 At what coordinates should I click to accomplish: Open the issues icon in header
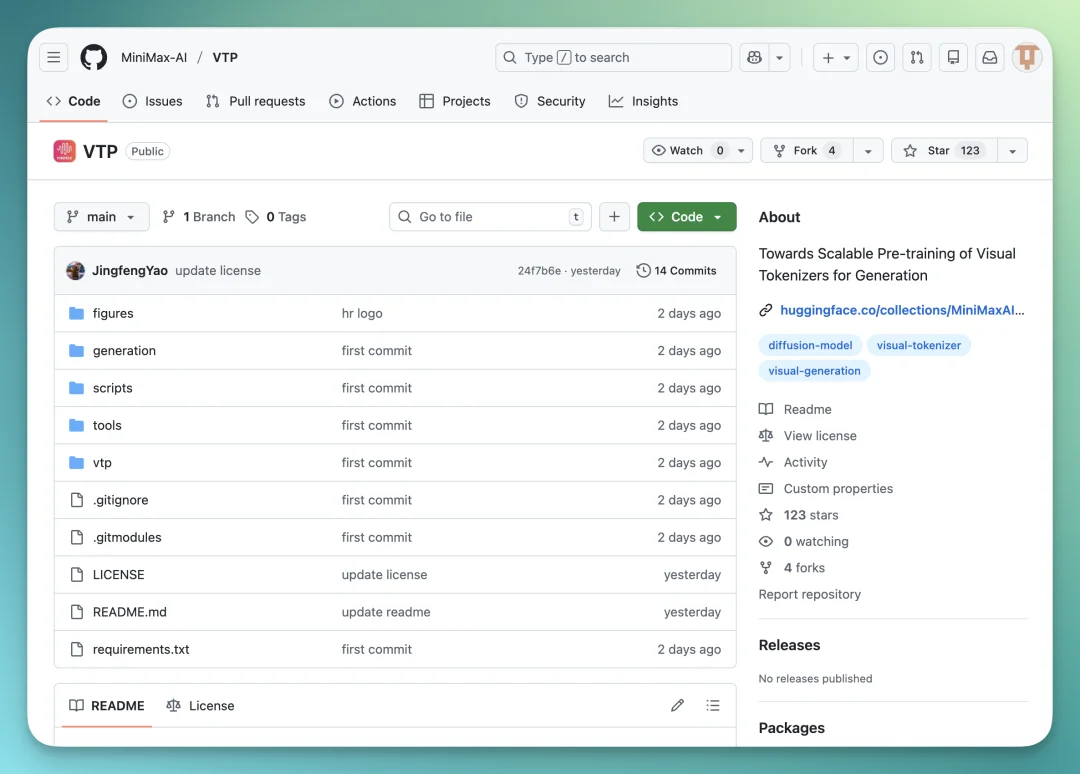pyautogui.click(x=880, y=58)
